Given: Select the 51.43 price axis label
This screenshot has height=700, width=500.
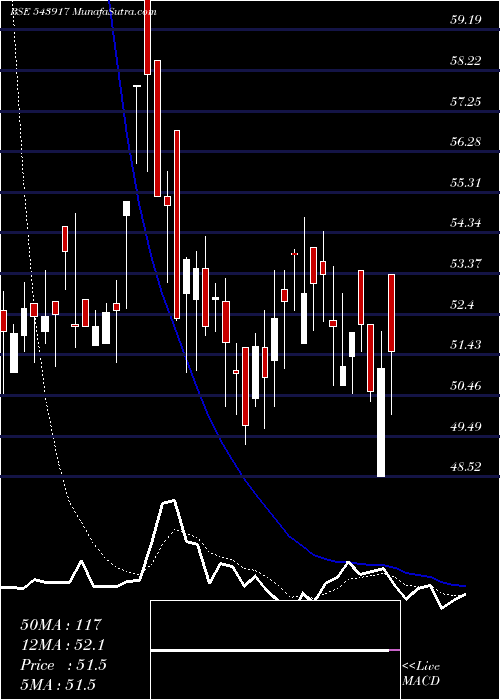Looking at the screenshot, I should 466,345.
